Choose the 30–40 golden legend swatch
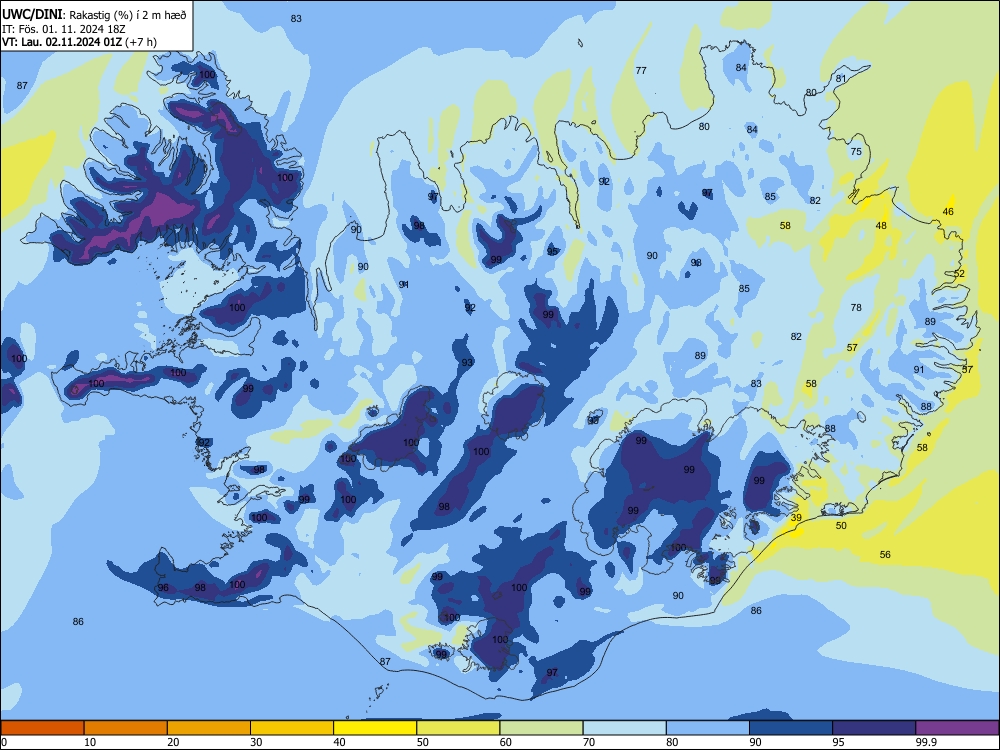Viewport: 1000px width, 750px height. [x=292, y=728]
